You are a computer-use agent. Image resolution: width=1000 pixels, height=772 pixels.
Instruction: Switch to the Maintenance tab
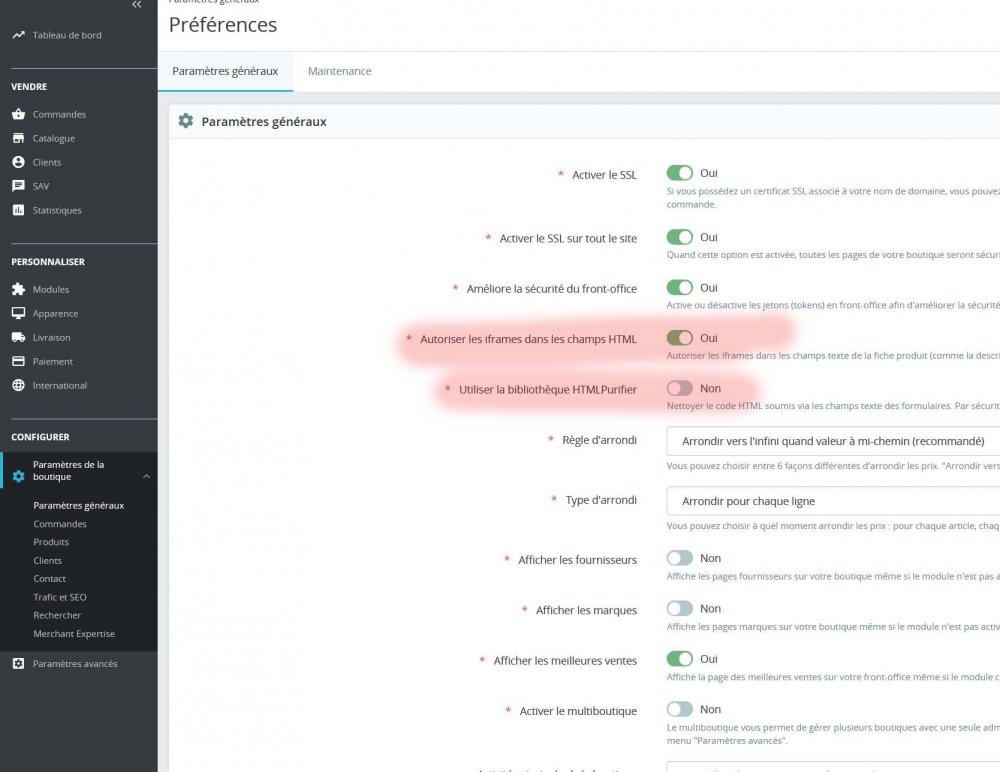coord(339,71)
